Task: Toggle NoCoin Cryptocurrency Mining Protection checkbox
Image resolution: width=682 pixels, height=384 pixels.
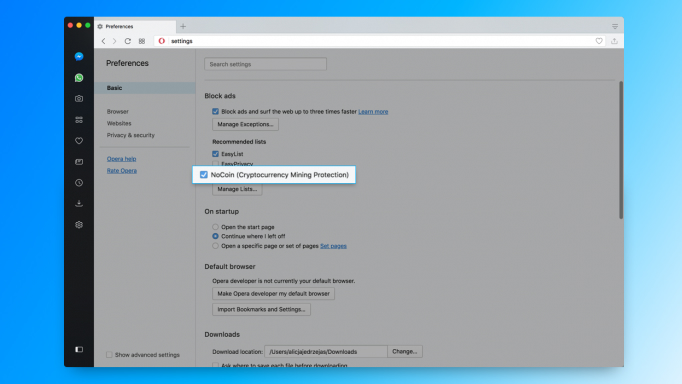Action: [x=204, y=174]
